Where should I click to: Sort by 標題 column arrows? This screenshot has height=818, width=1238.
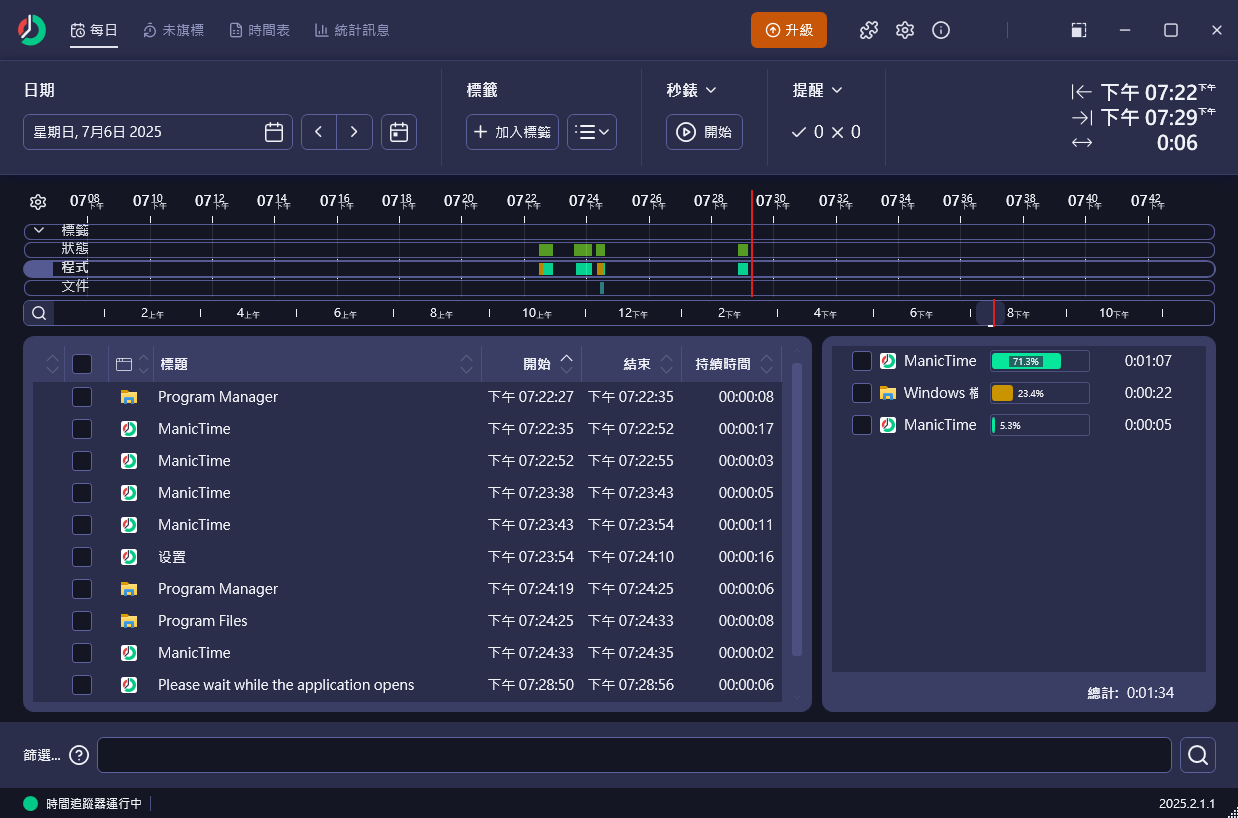(467, 364)
